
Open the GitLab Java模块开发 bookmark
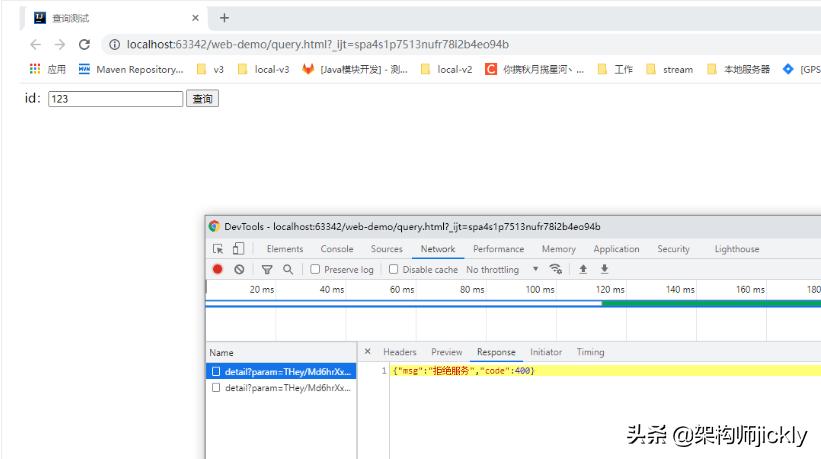click(x=354, y=69)
